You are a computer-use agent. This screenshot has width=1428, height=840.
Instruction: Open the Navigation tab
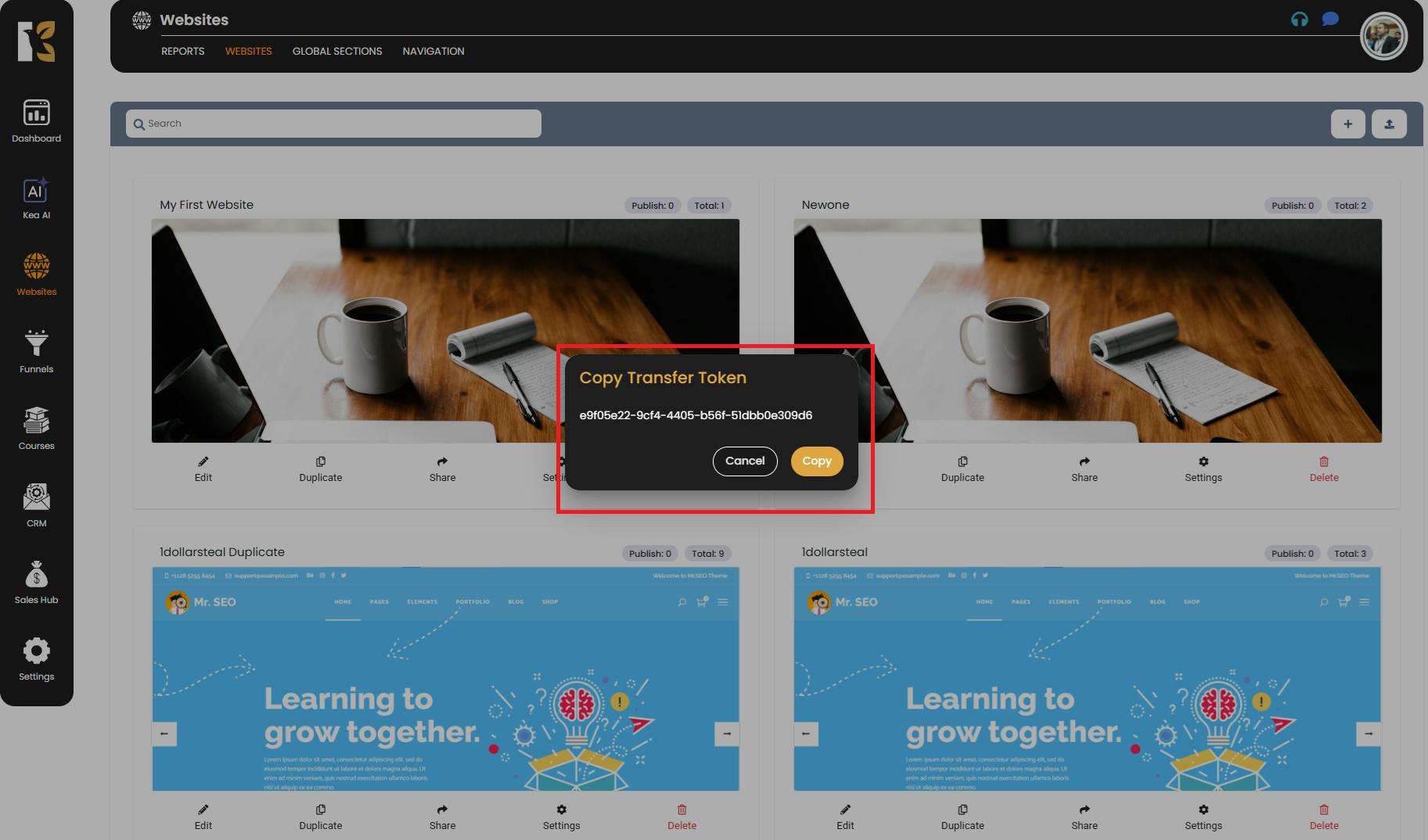point(433,51)
